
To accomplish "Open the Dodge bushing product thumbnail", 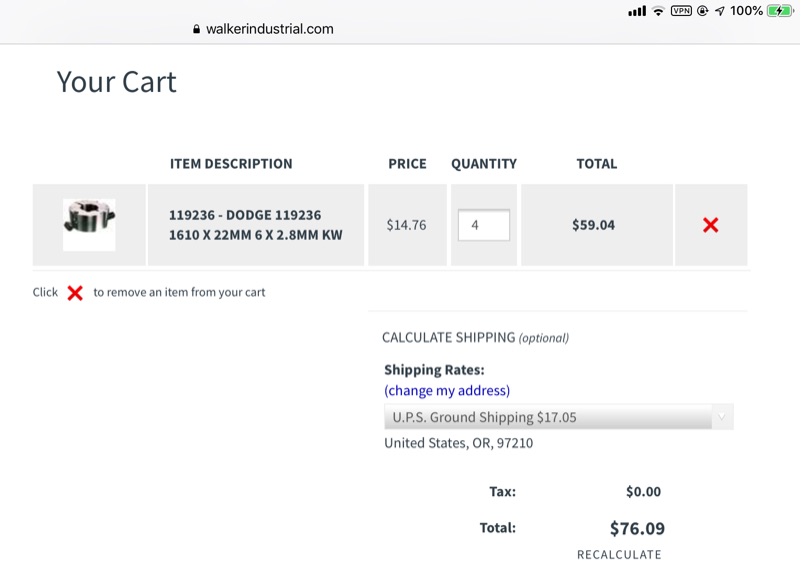I will click(x=89, y=224).
